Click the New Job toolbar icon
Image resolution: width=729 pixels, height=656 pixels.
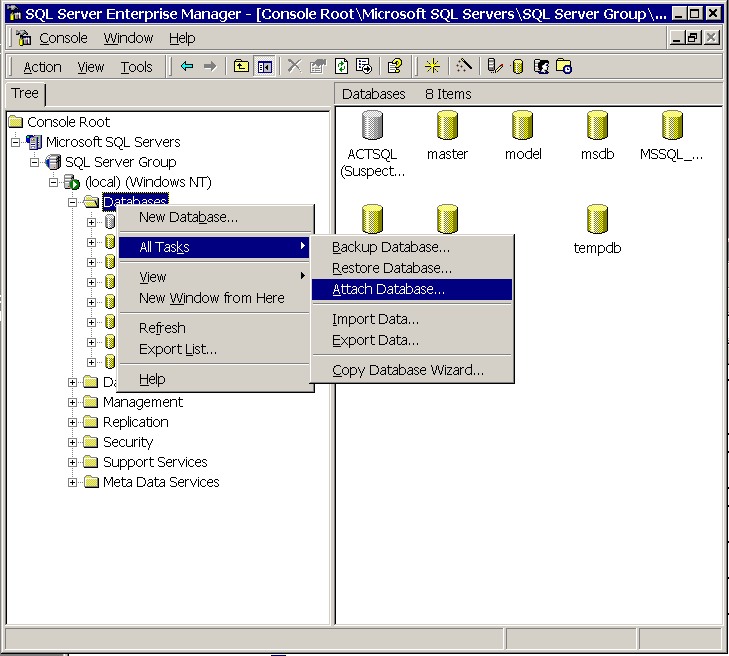564,66
